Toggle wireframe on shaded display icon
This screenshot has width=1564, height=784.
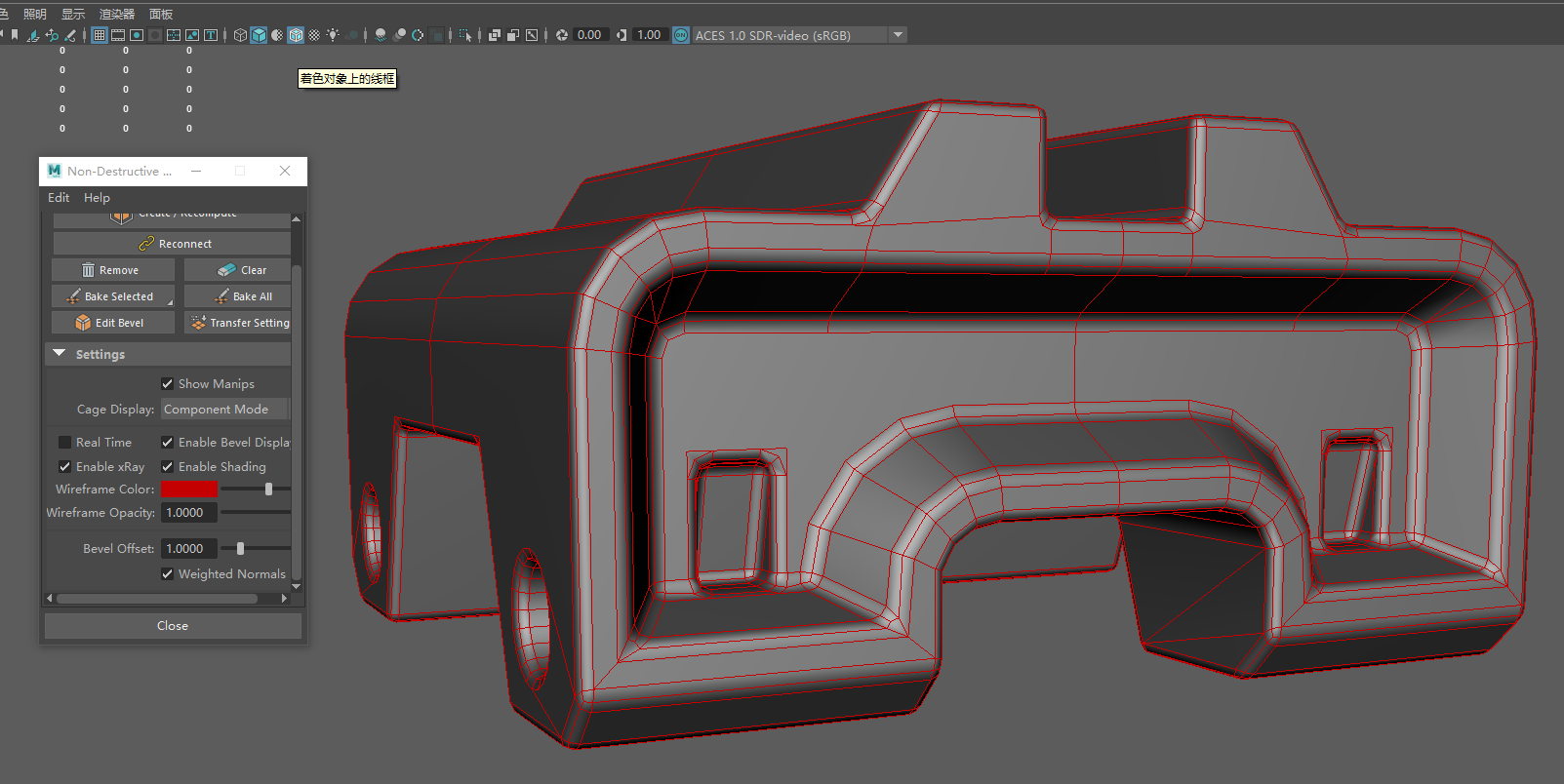point(296,35)
